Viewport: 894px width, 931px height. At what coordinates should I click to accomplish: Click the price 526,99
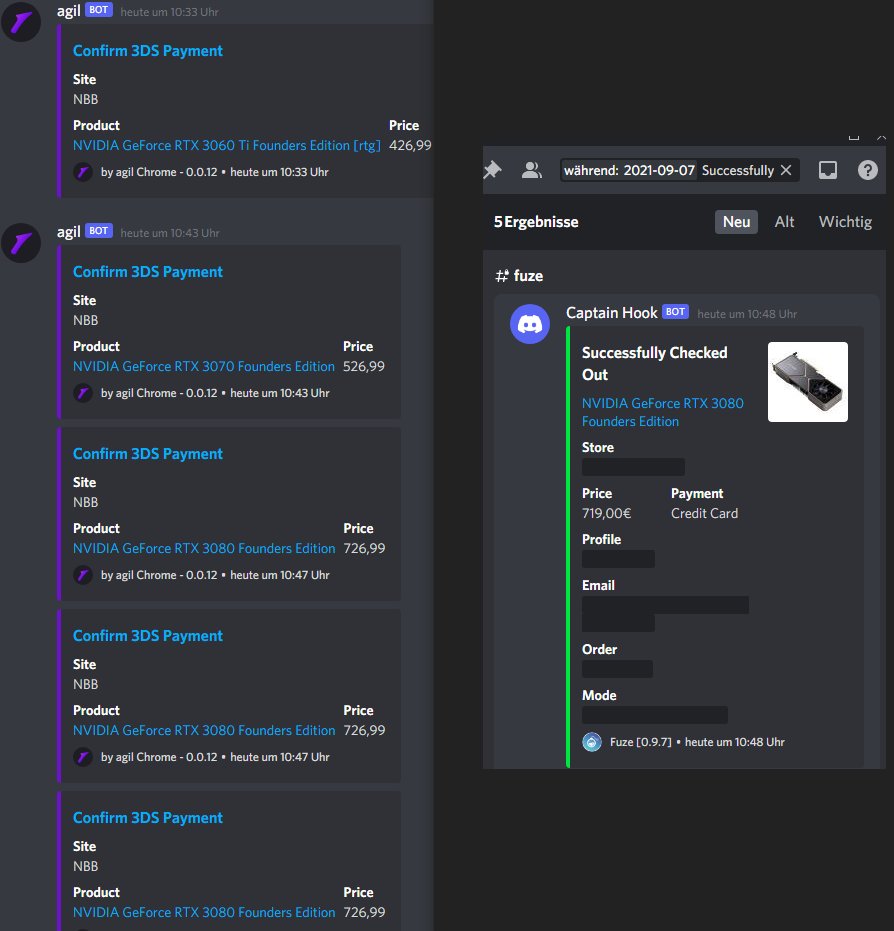pos(364,366)
